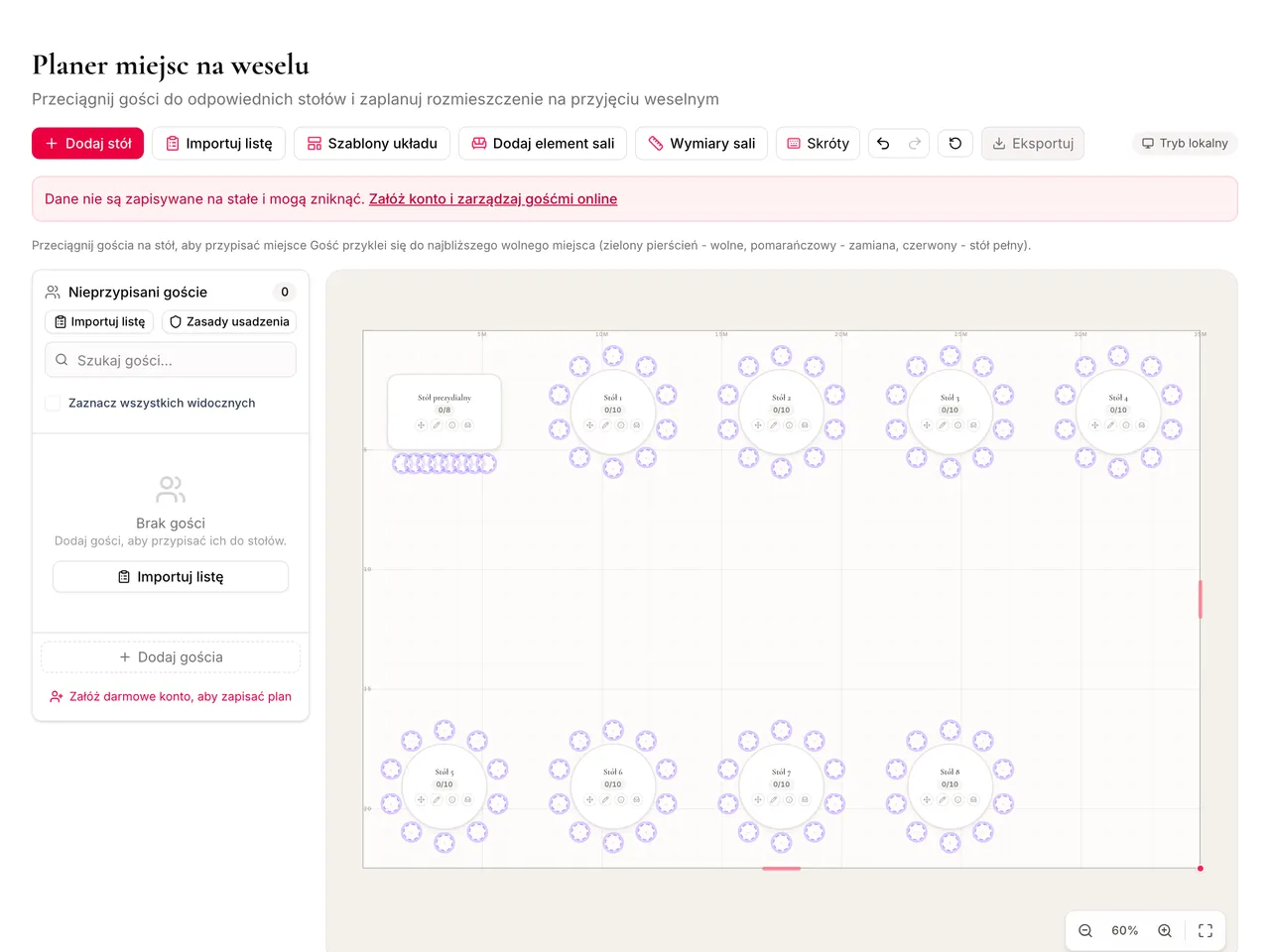Click the unassigned guests count badge '0'
This screenshot has height=952, width=1270.
285,293
